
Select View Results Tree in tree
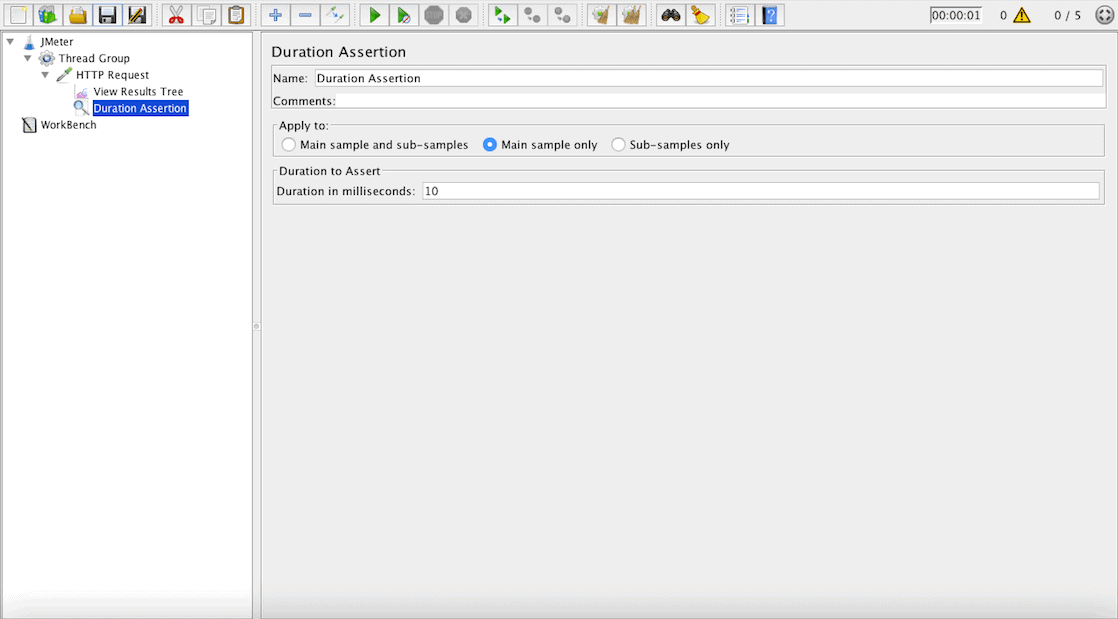(x=138, y=91)
